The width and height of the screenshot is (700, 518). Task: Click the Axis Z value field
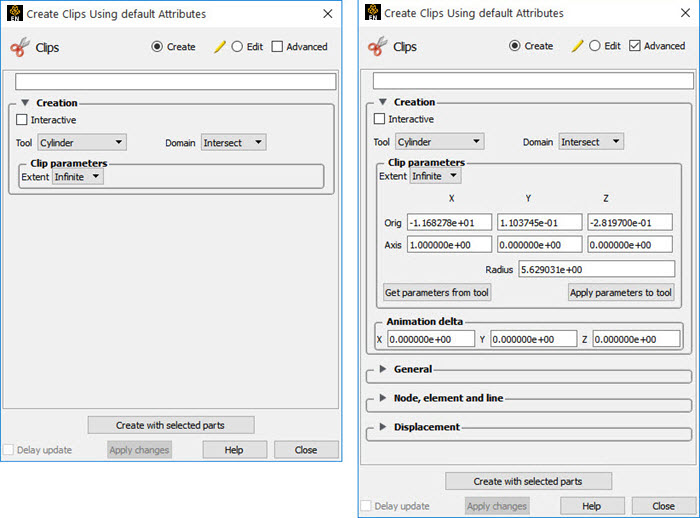(x=630, y=245)
